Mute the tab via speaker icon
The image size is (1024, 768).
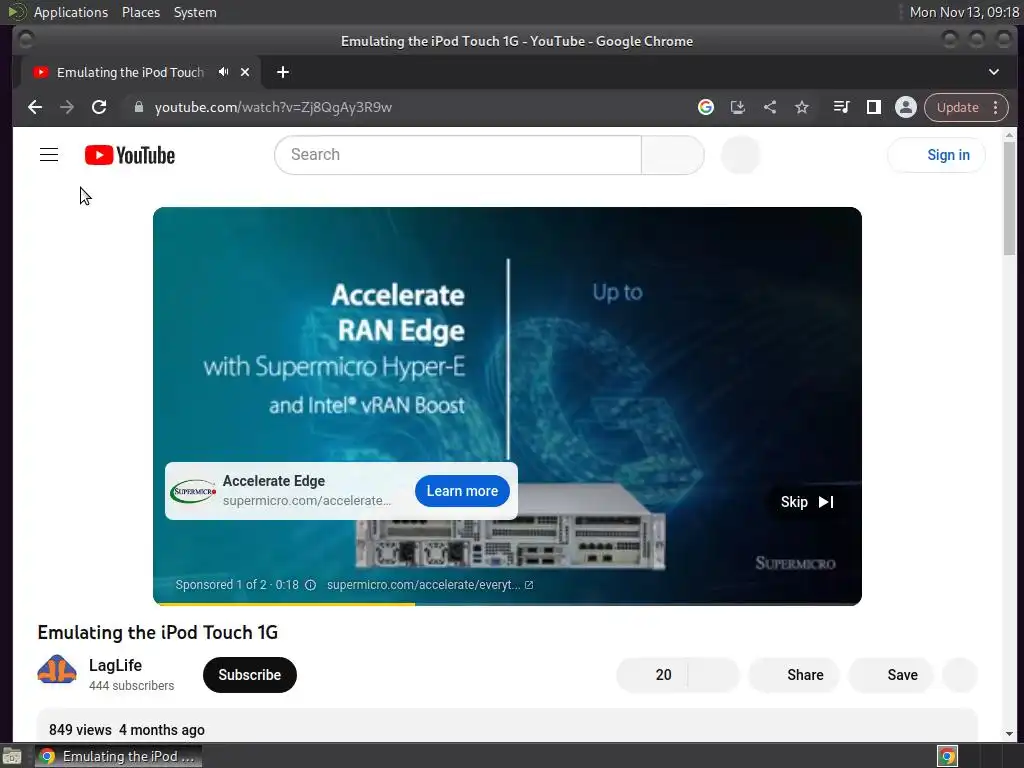(224, 72)
